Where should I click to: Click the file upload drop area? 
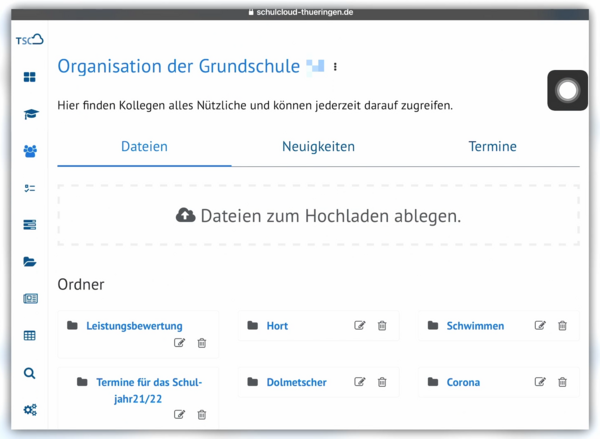click(x=318, y=216)
